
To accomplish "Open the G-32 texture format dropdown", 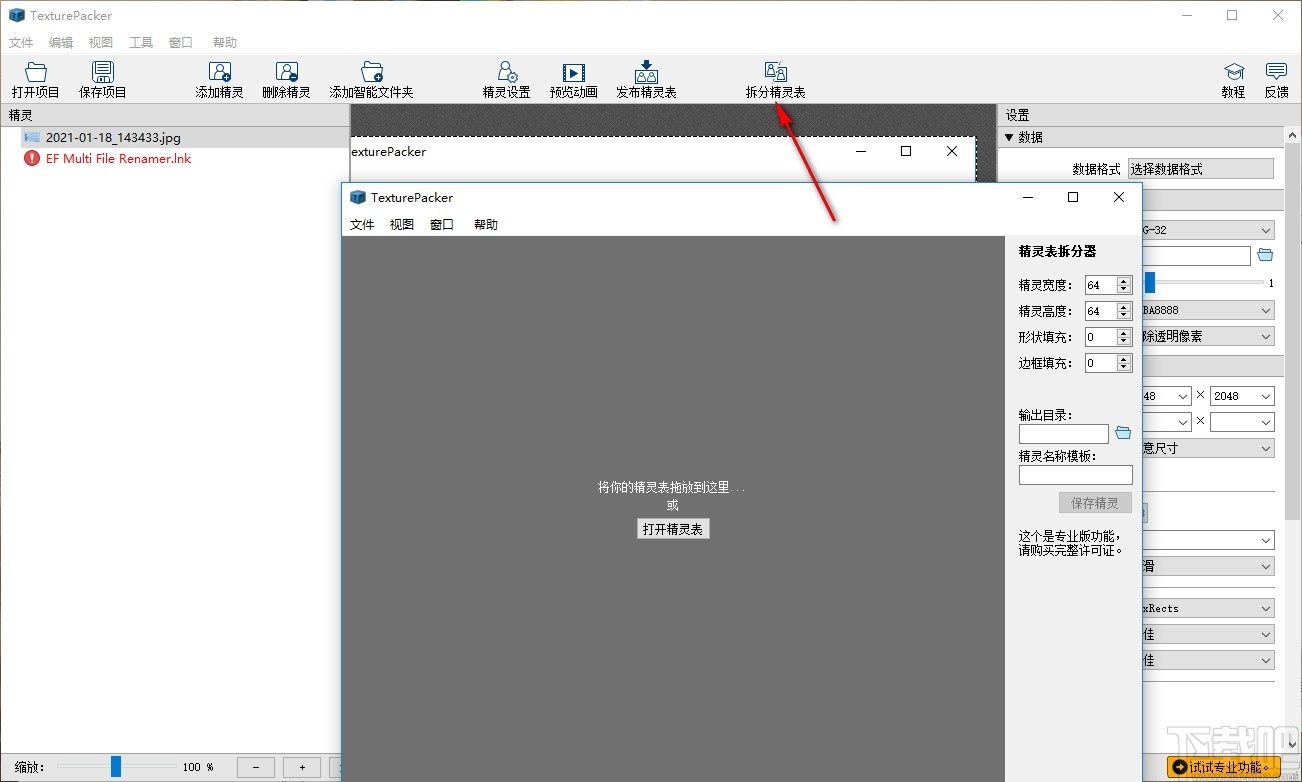I will 1208,230.
